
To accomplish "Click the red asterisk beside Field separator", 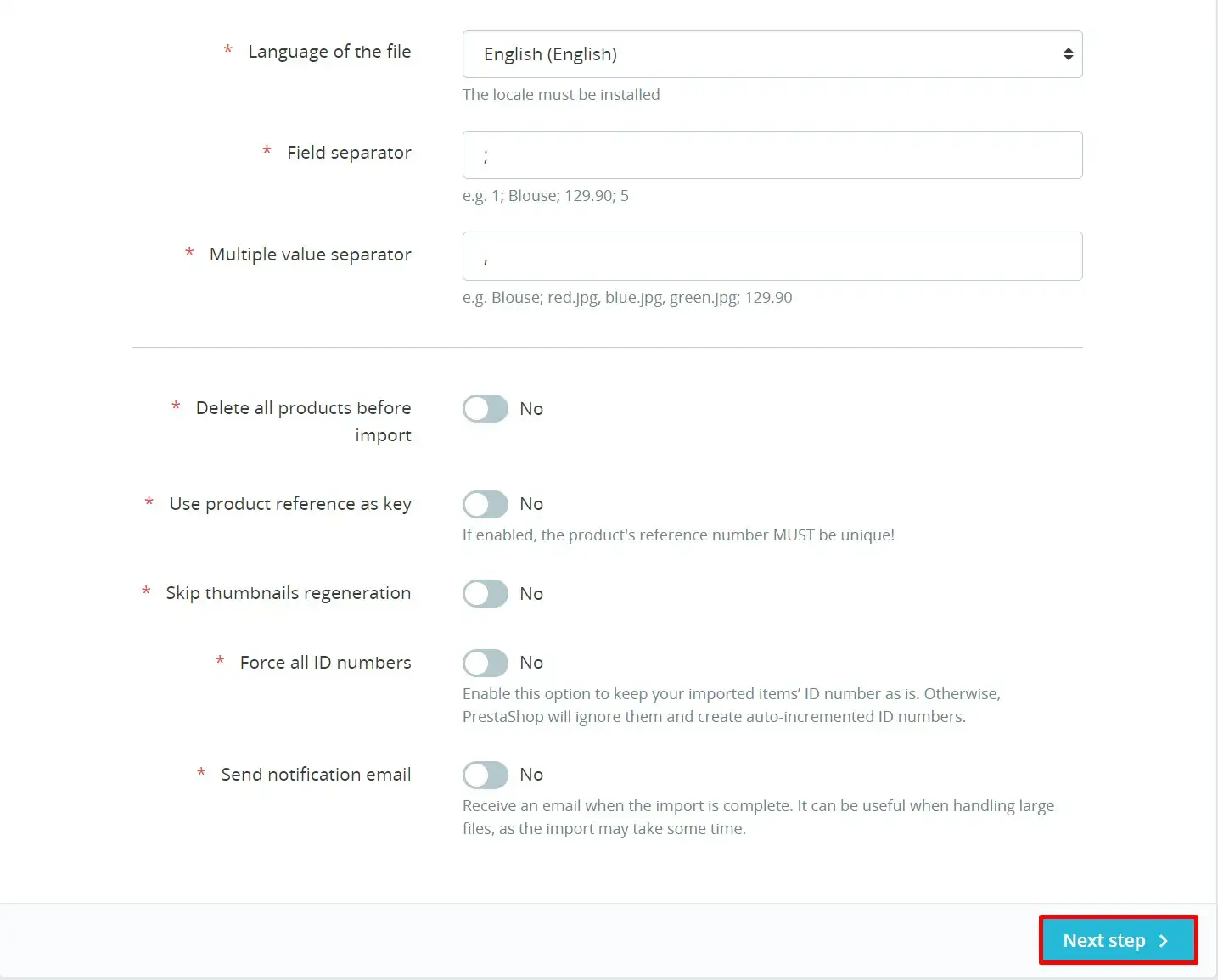I will (266, 151).
